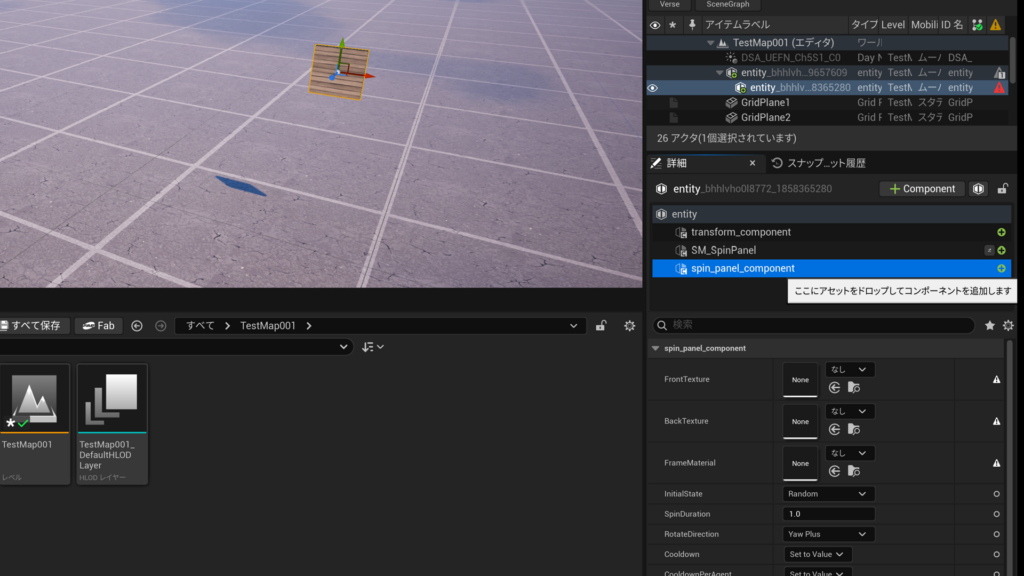The image size is (1024, 576).
Task: Click the + Component button
Action: point(922,189)
